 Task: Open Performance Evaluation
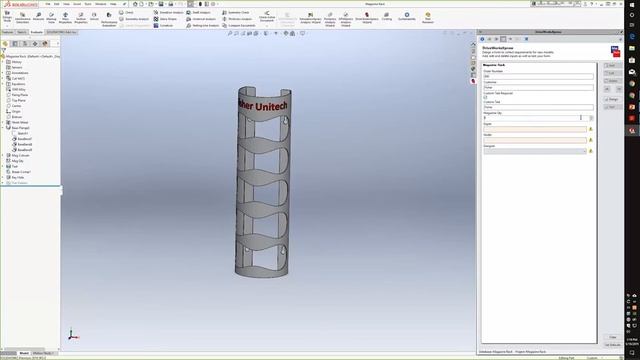coord(109,19)
